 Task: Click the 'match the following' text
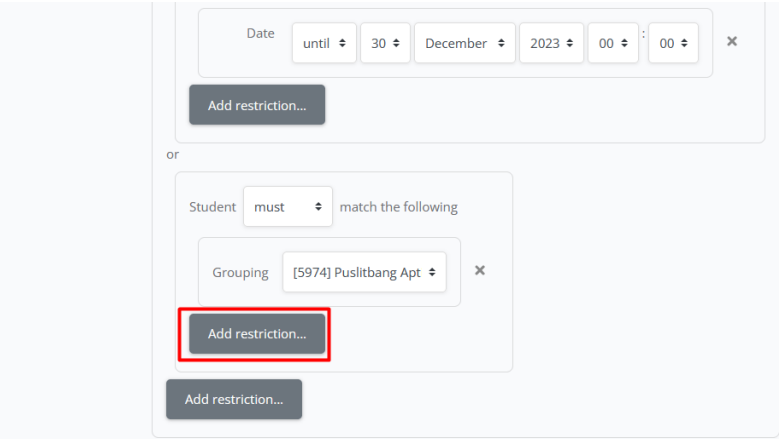tap(398, 207)
